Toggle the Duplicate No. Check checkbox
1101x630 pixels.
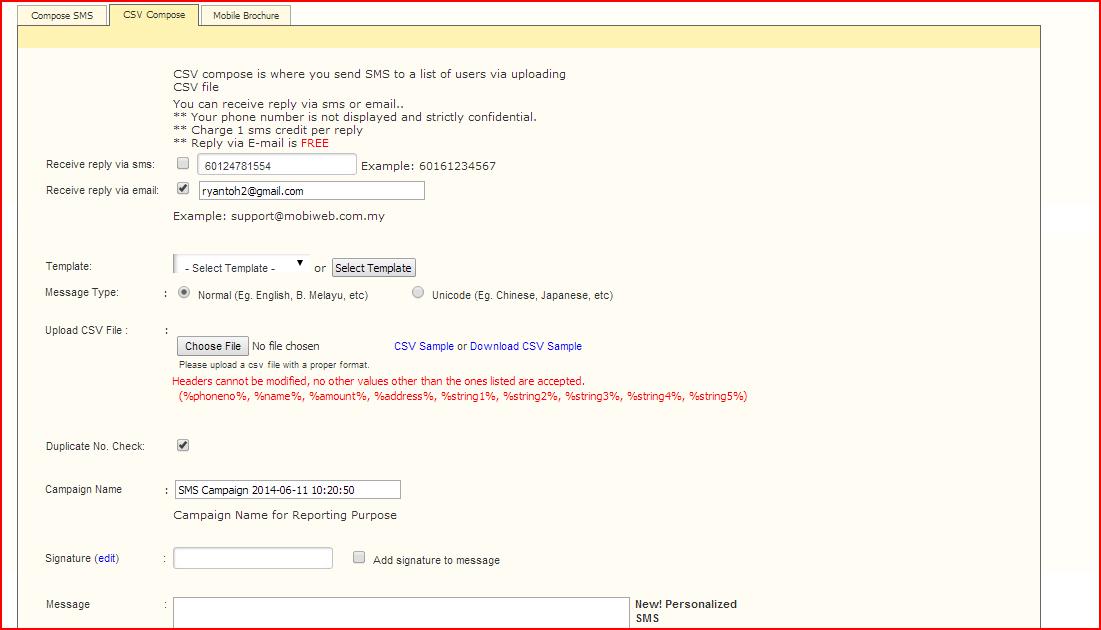point(183,445)
